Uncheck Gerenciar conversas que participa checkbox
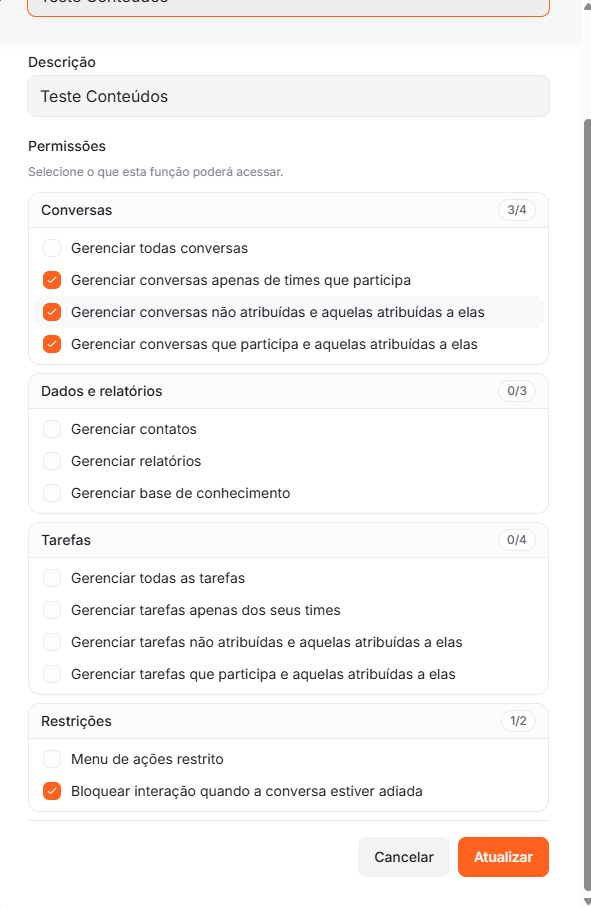This screenshot has width=591, height=907. tap(52, 344)
